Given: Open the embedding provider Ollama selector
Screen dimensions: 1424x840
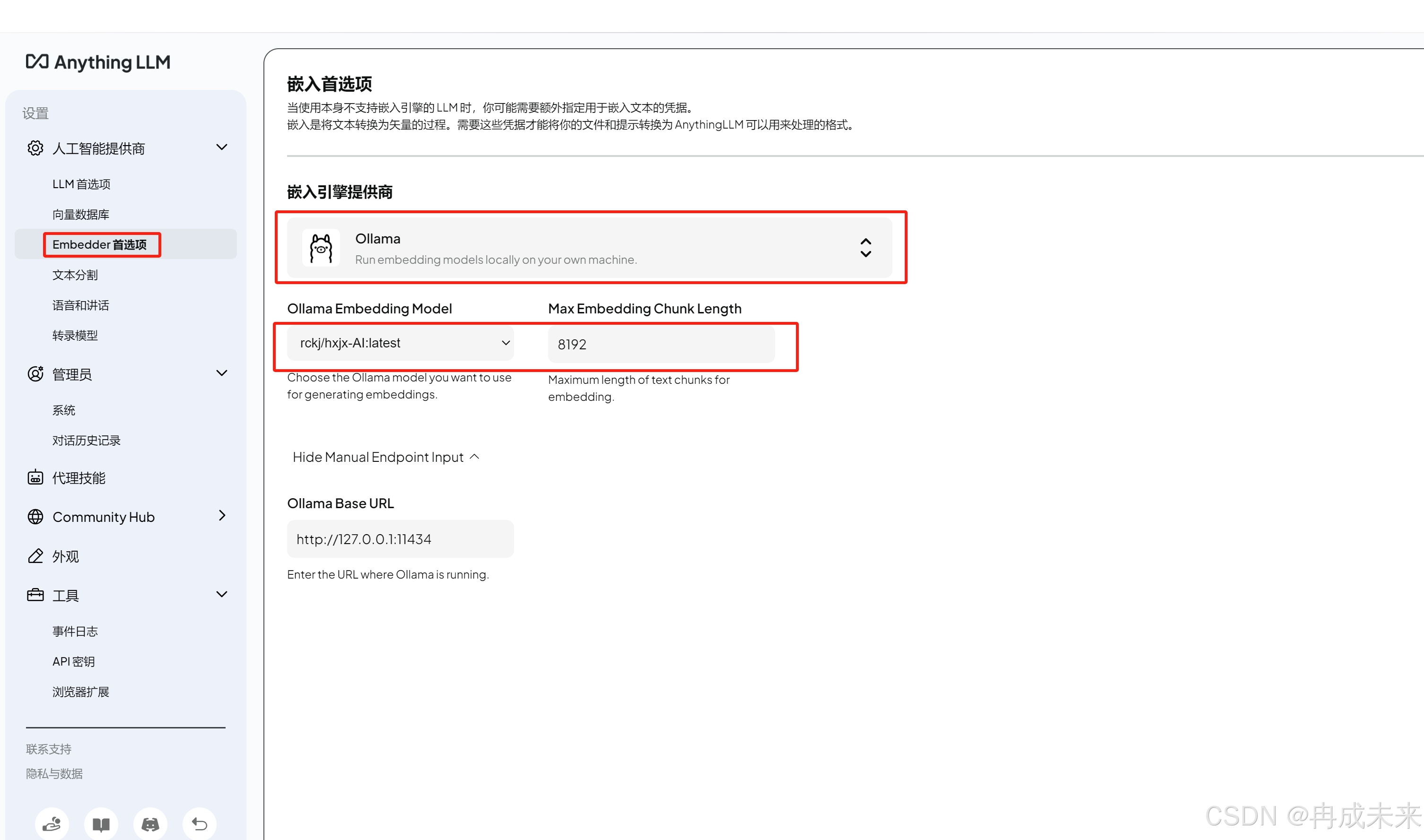Looking at the screenshot, I should (589, 248).
